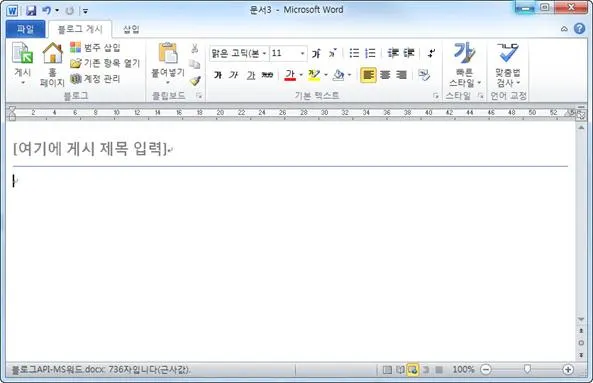The width and height of the screenshot is (593, 383).
Task: Open the 클립보드 group dialog launcher
Action: point(199,96)
